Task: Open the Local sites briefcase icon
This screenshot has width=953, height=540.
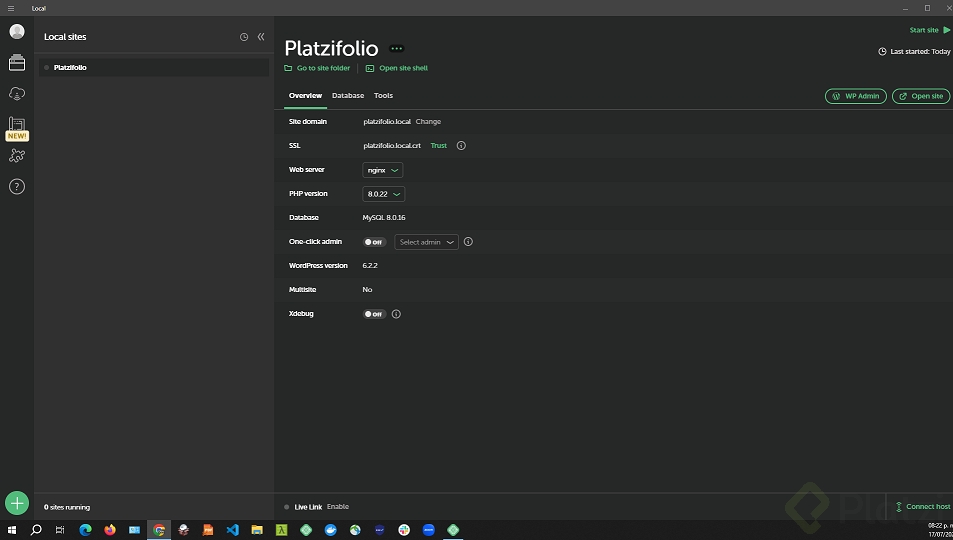Action: 17,62
